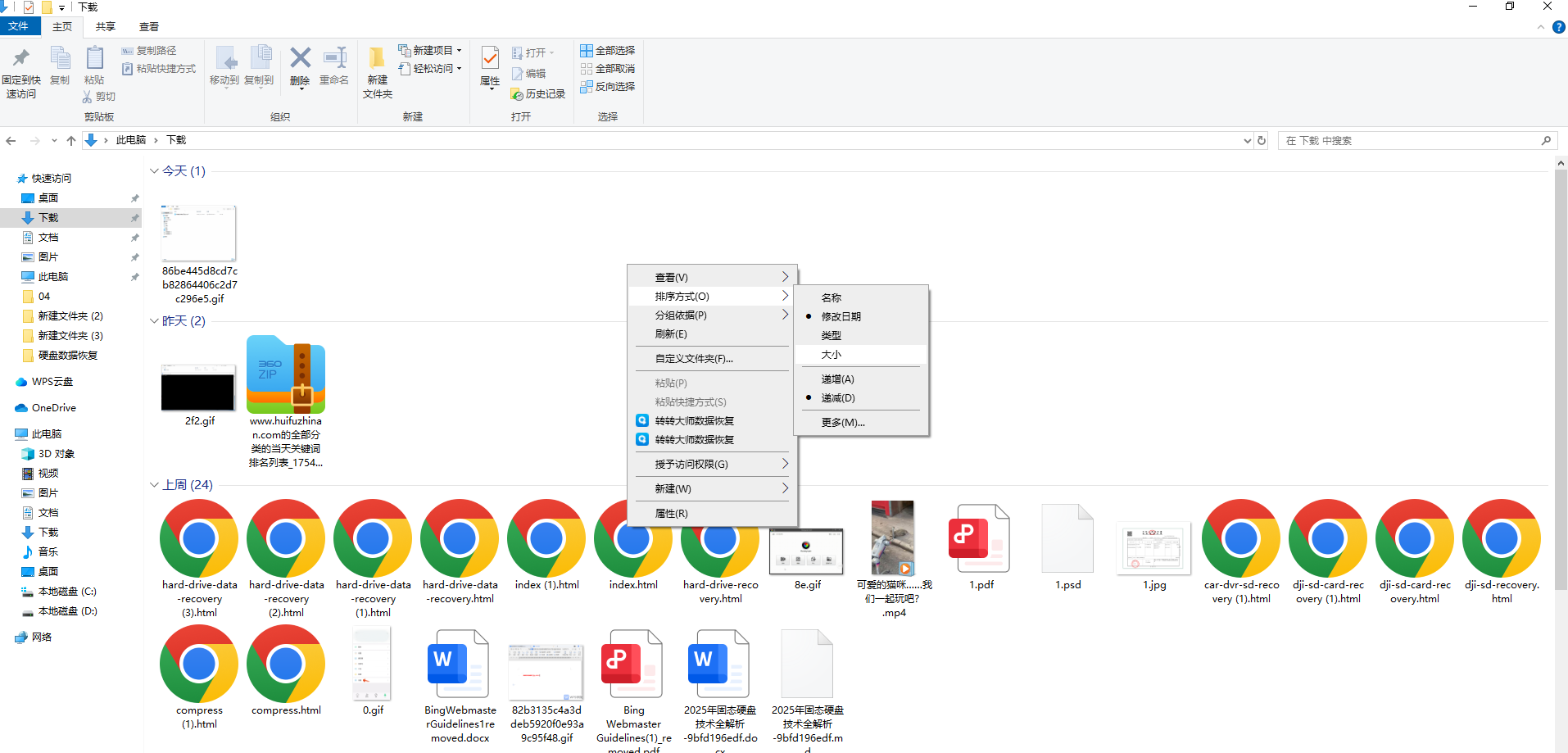
Task: Open the 新建项目 dropdown
Action: 430,51
